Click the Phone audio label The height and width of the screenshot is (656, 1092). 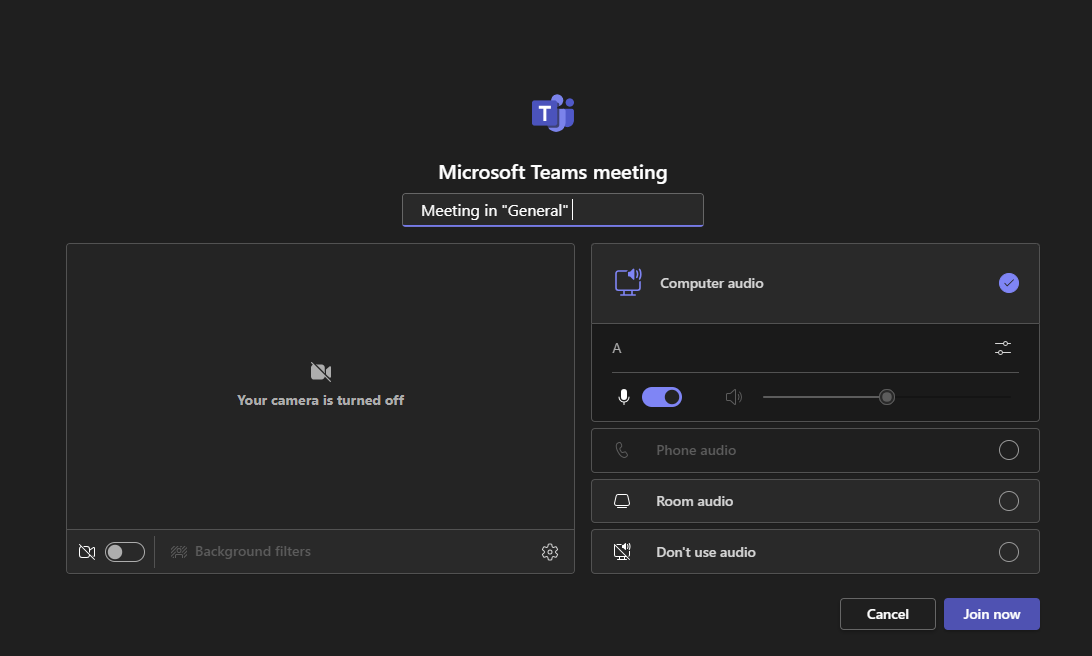click(x=696, y=450)
